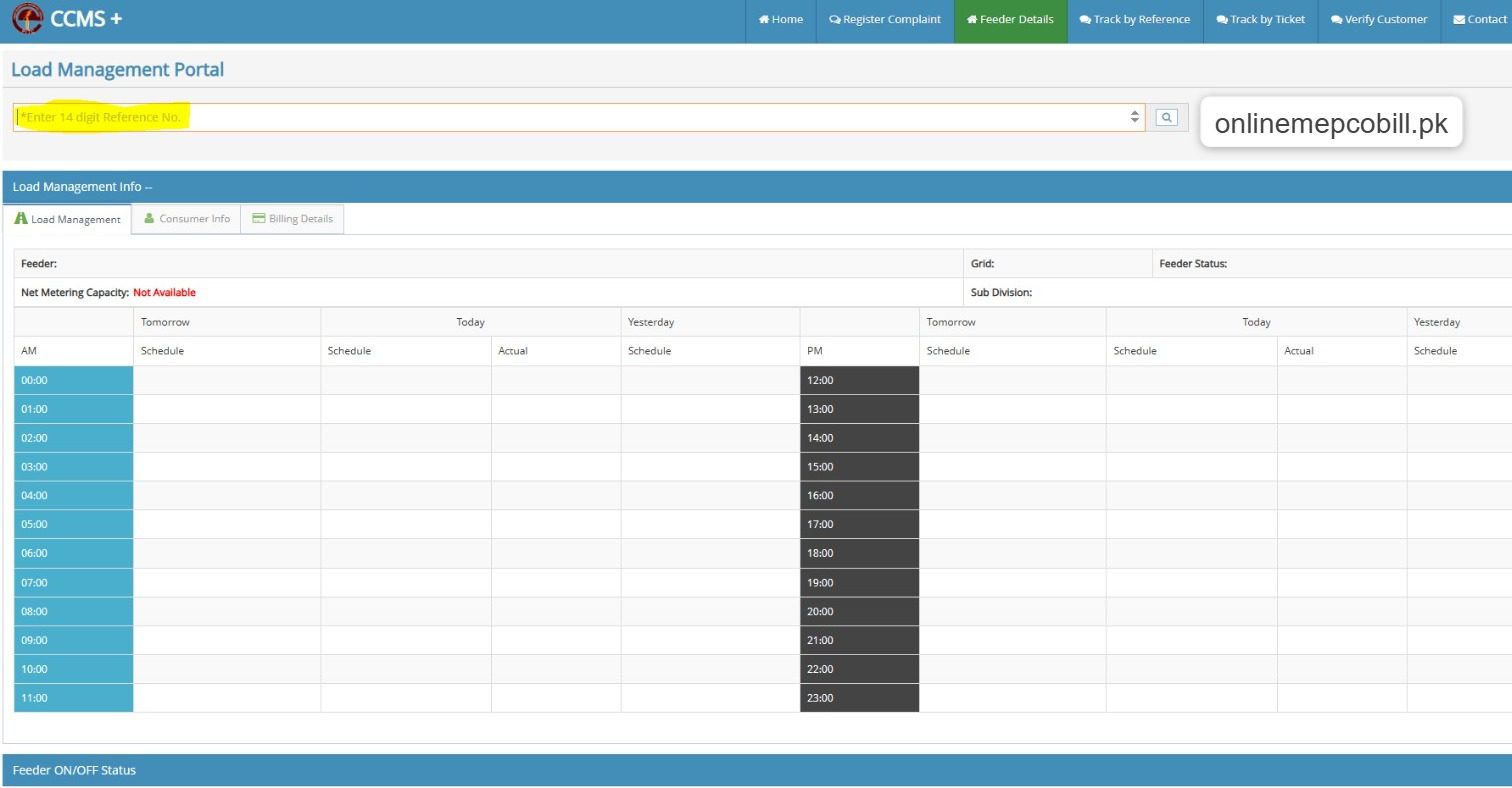The width and height of the screenshot is (1512, 788).
Task: Click the Feeder ON/OFF Status header
Action: click(x=74, y=770)
